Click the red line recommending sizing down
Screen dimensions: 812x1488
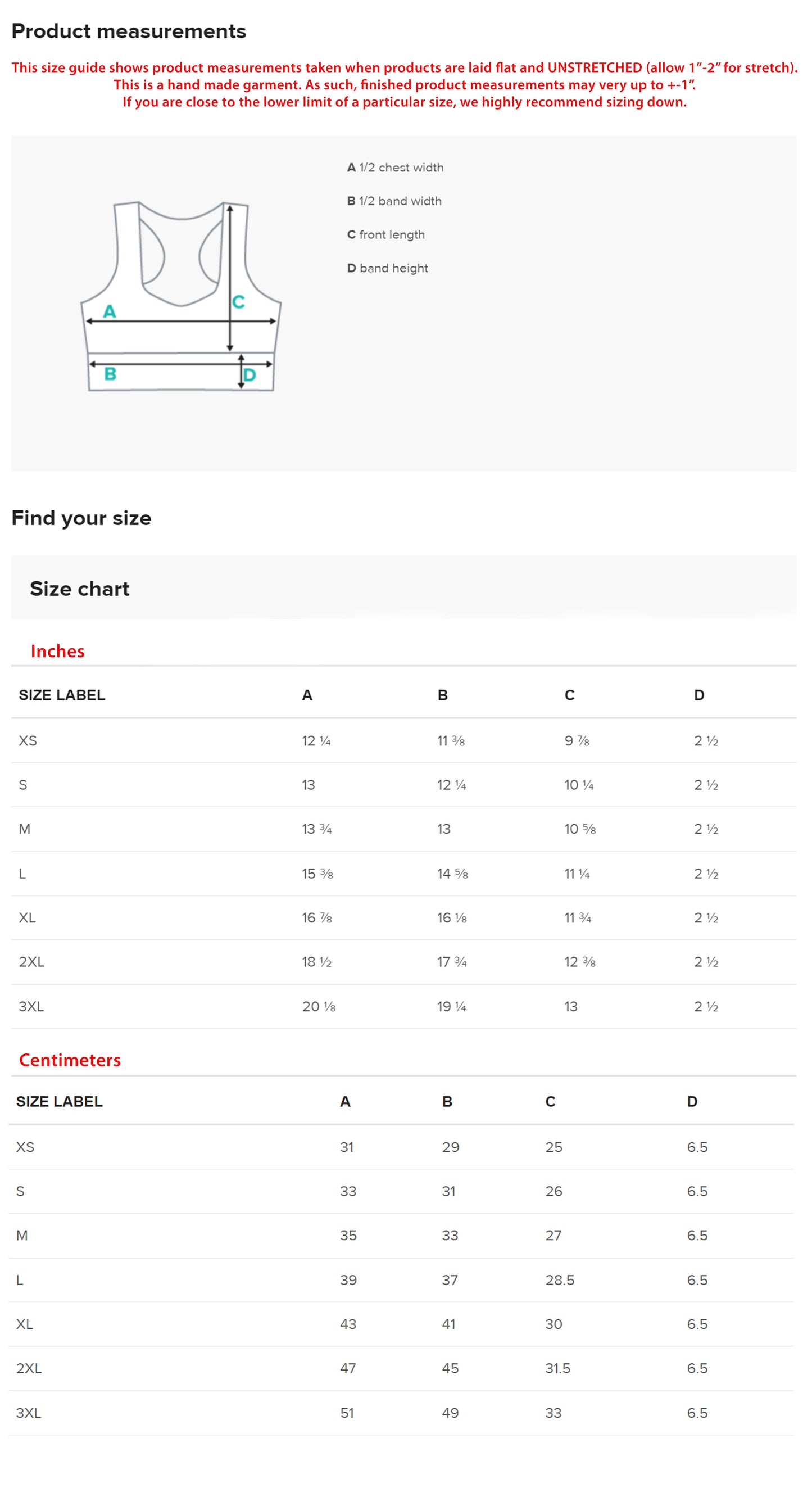(x=404, y=102)
